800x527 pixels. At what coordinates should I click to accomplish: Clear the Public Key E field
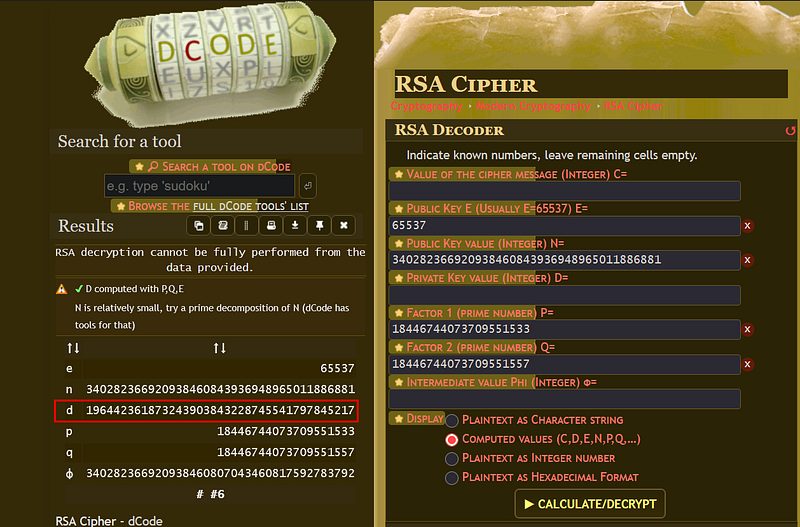pos(747,226)
